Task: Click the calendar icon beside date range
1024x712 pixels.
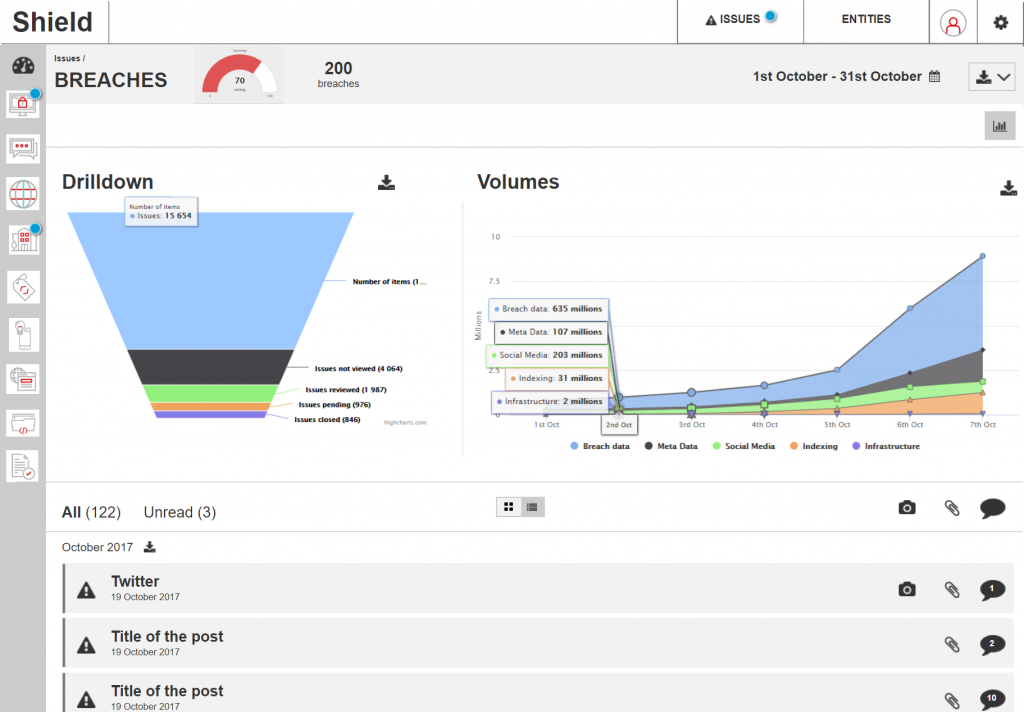Action: pos(935,76)
